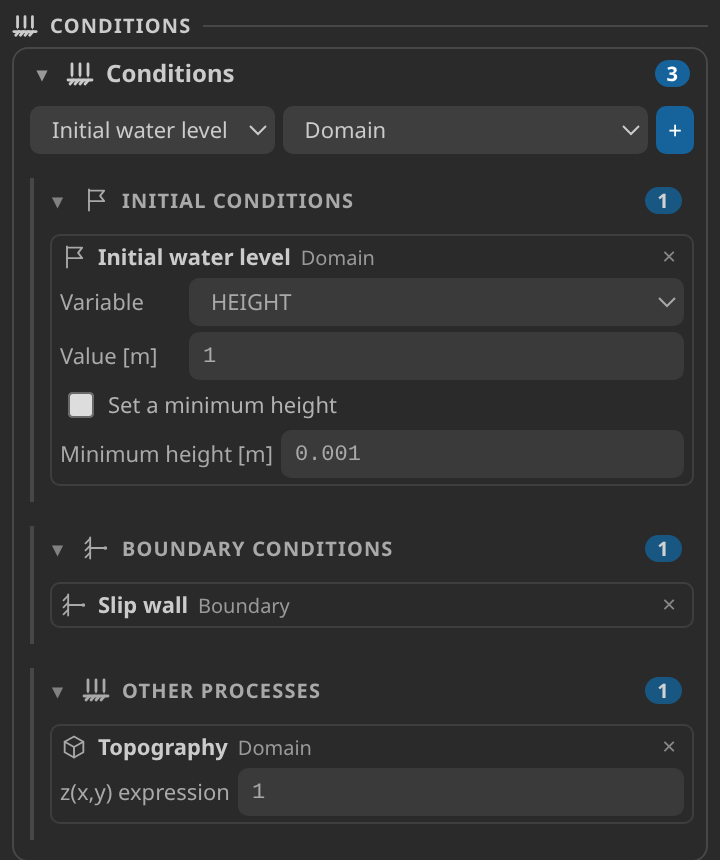Click the Conditions panel title text
The image size is (720, 860).
click(x=170, y=73)
